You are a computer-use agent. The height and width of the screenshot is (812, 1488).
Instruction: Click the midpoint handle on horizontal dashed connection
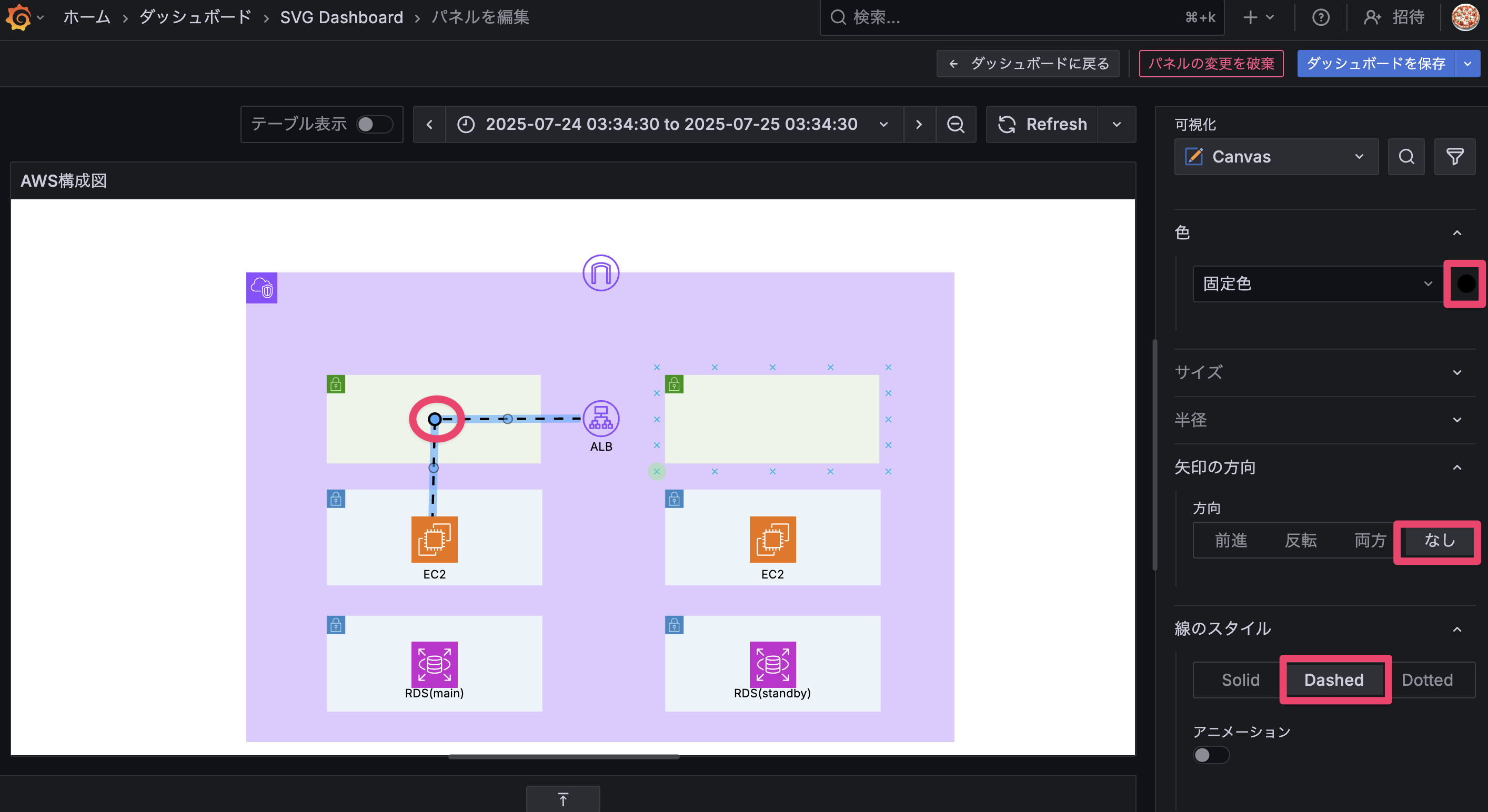507,419
